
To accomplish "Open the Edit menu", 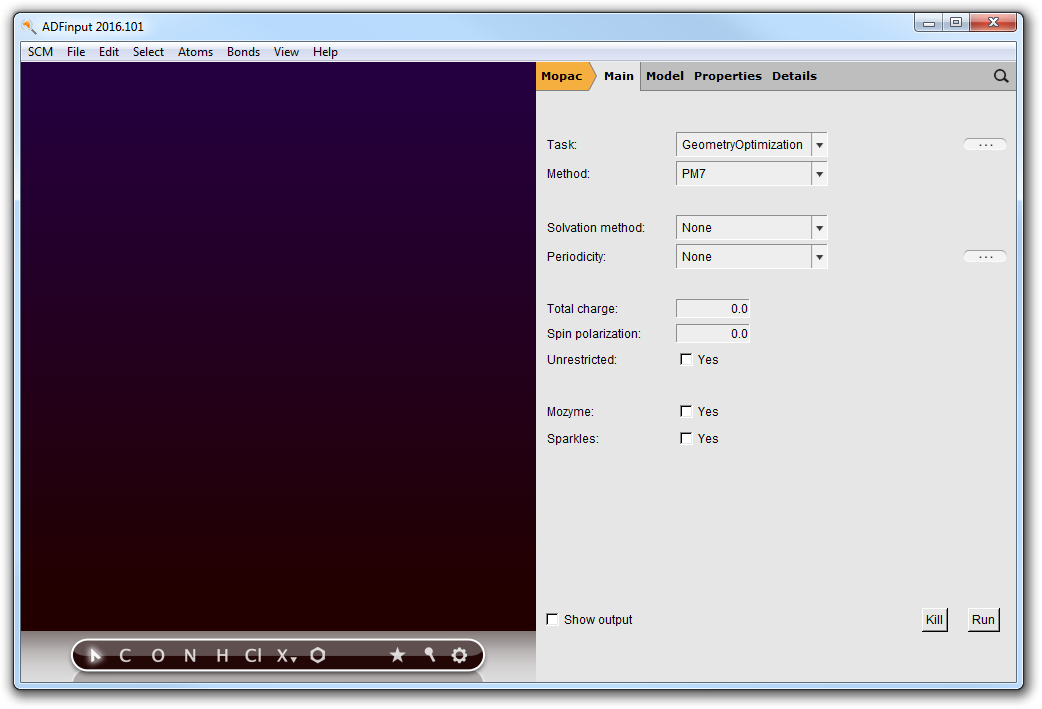I will click(x=109, y=52).
